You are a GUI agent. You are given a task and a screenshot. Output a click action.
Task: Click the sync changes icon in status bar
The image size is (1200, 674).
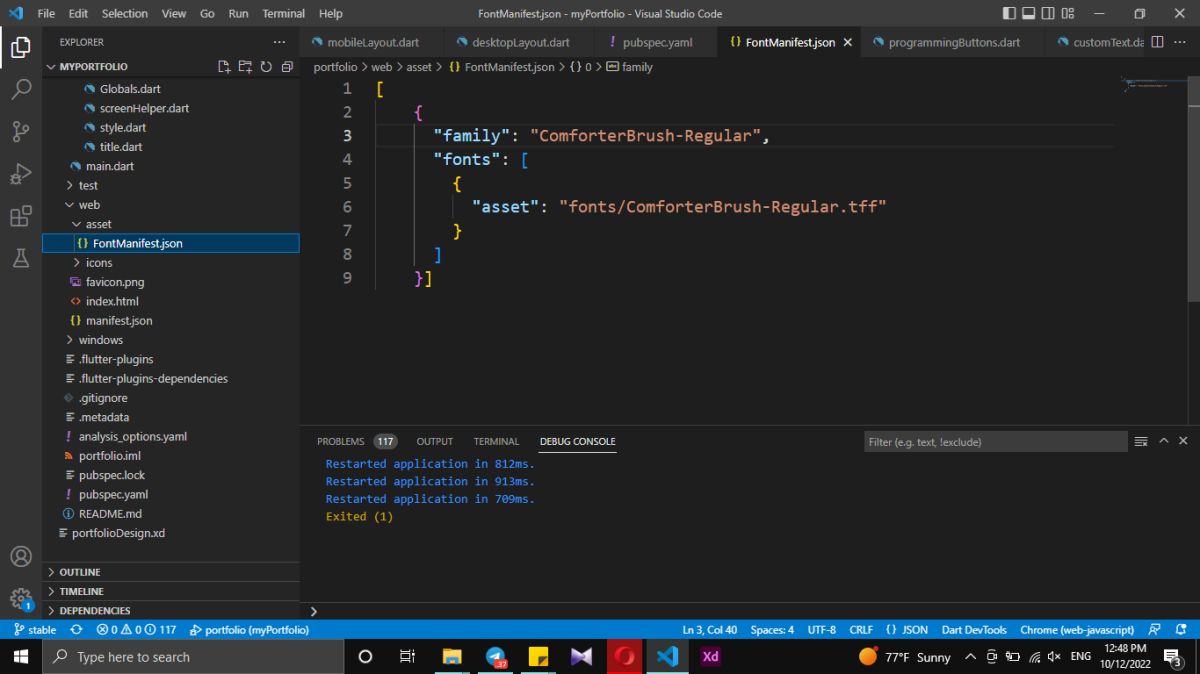[x=76, y=630]
